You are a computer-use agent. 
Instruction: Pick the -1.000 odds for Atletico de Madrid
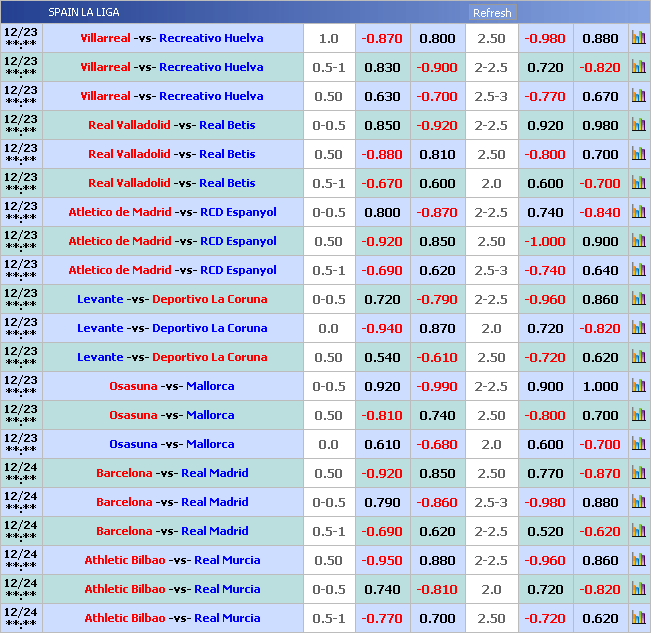click(545, 241)
